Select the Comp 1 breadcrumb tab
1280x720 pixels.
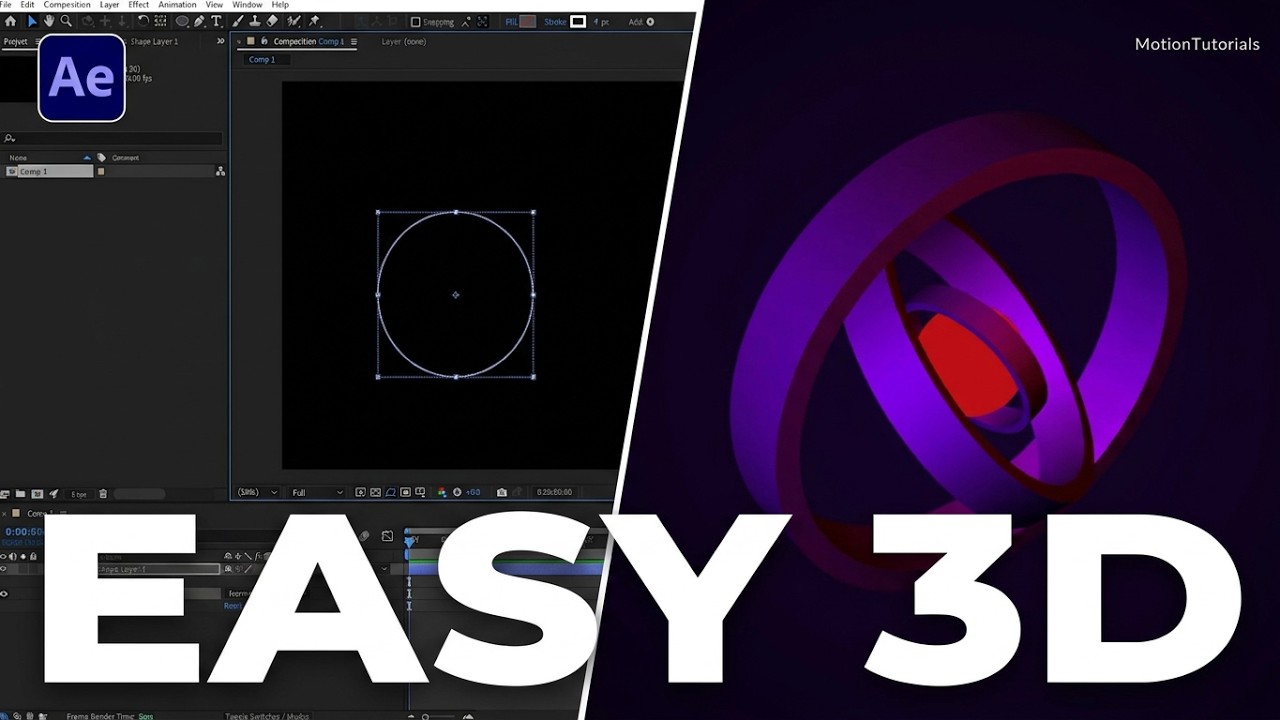[x=262, y=60]
